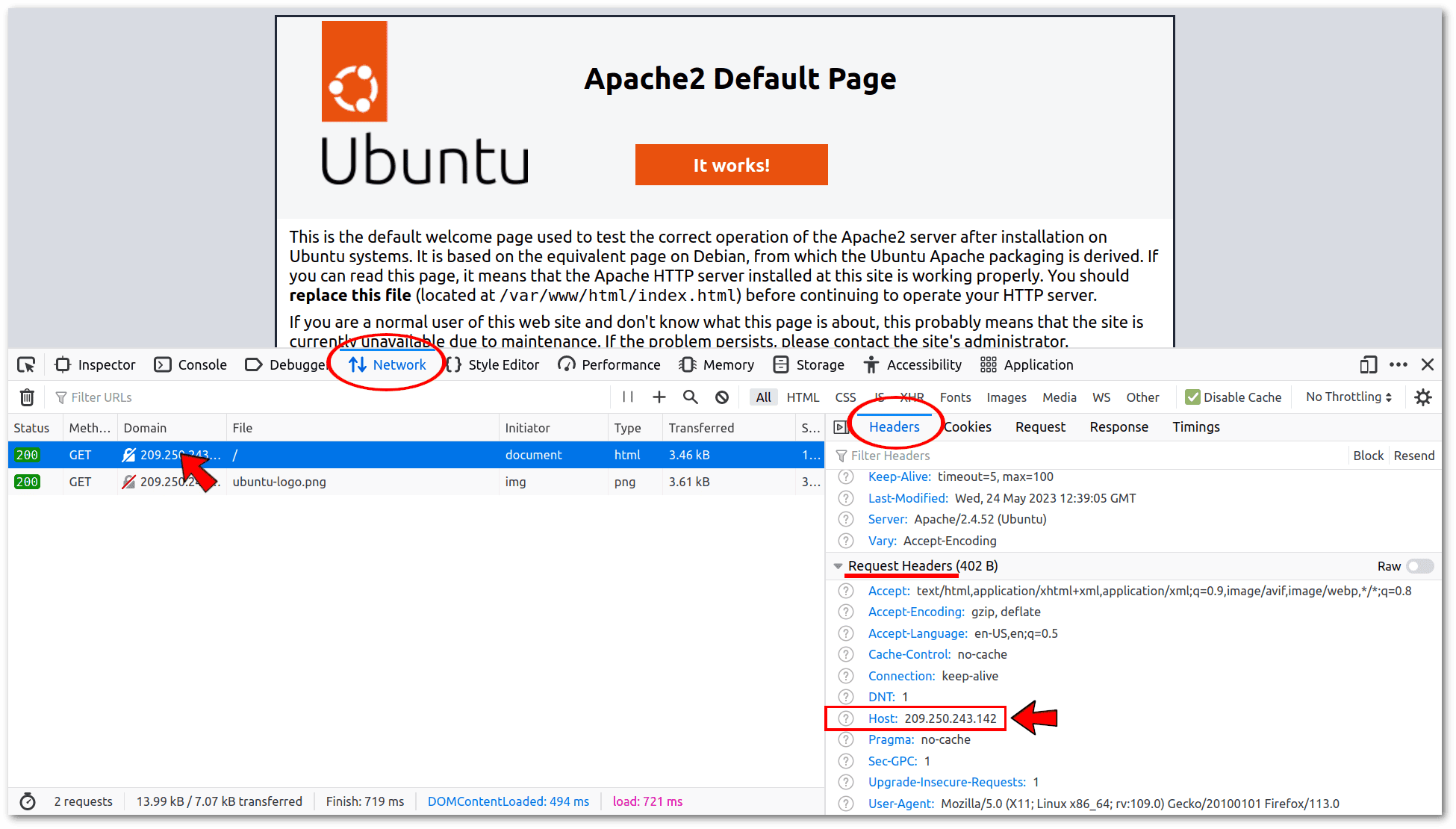This screenshot has width=1456, height=829.
Task: Clear network log with trash icon
Action: [27, 397]
